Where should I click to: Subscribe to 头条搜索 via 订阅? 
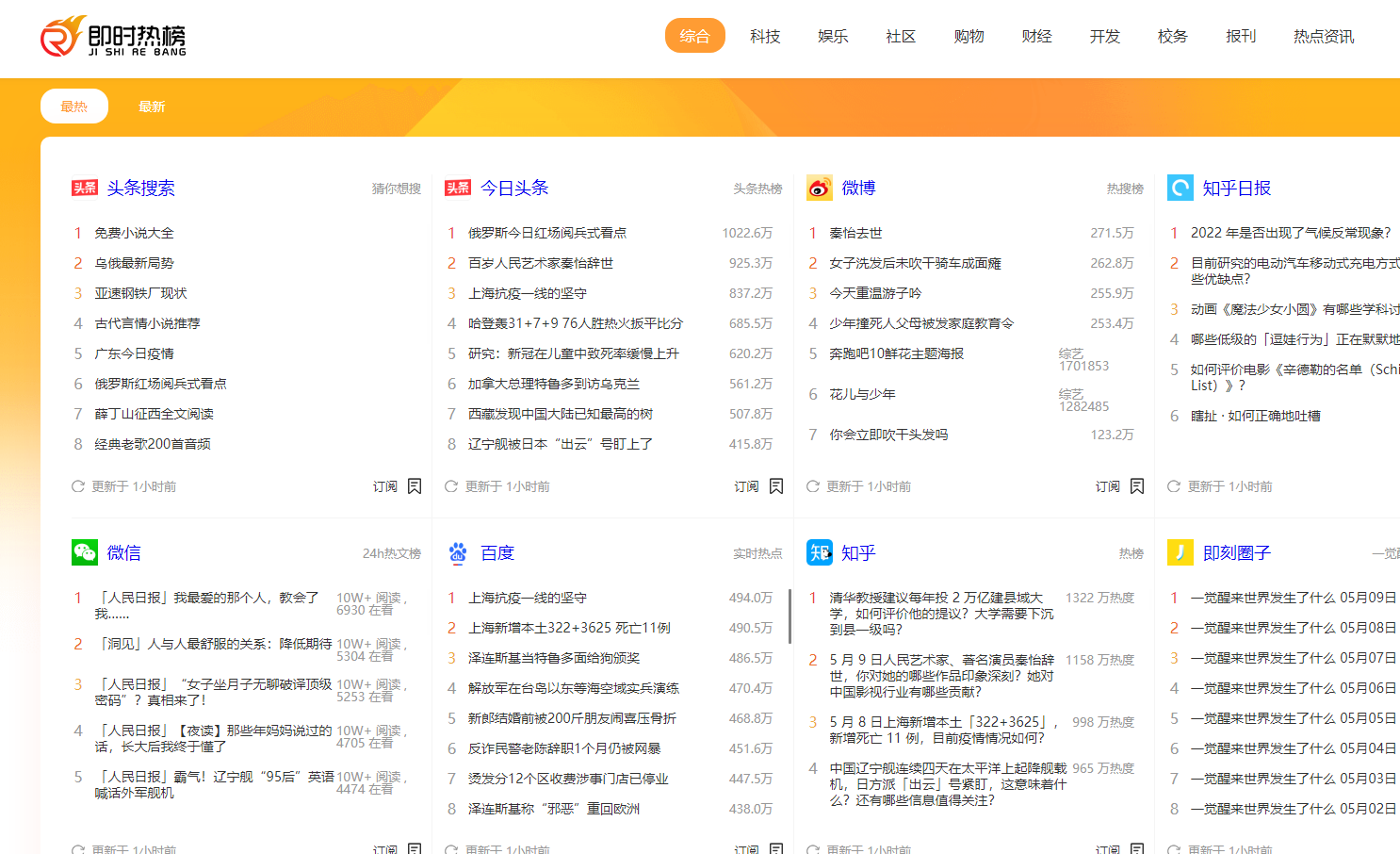(385, 486)
